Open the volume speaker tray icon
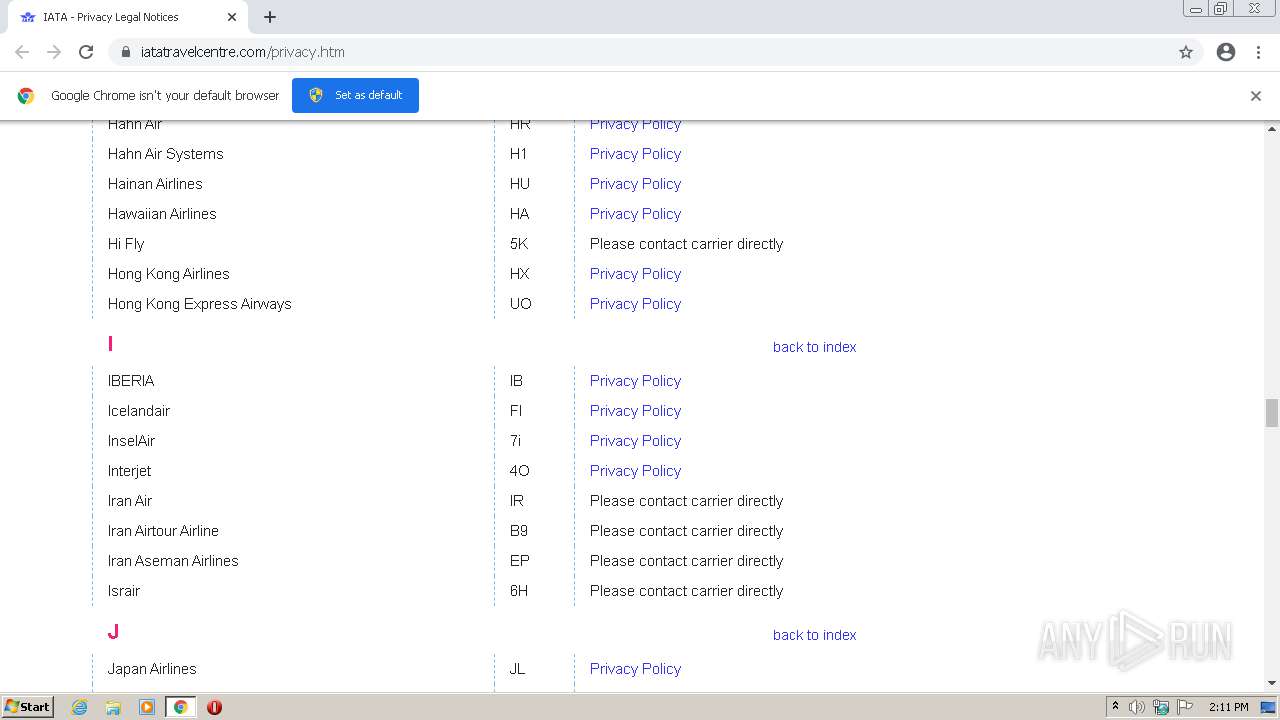Screen dimensions: 1280x720 pyautogui.click(x=1137, y=707)
